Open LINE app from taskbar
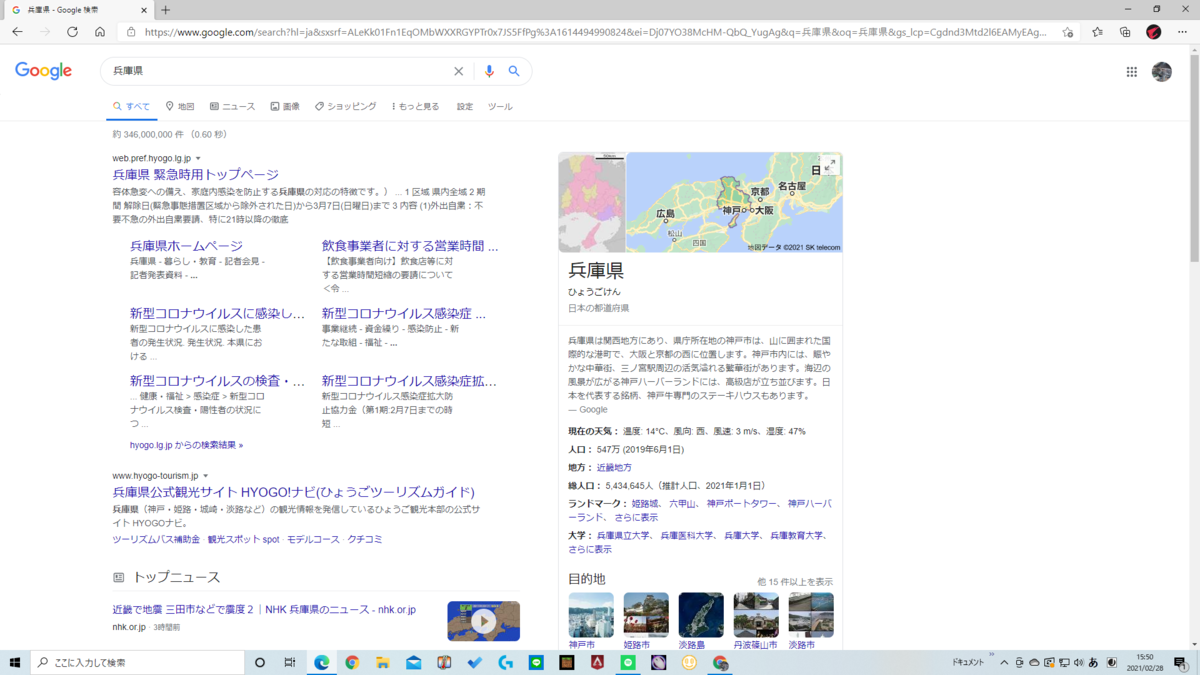 click(536, 662)
